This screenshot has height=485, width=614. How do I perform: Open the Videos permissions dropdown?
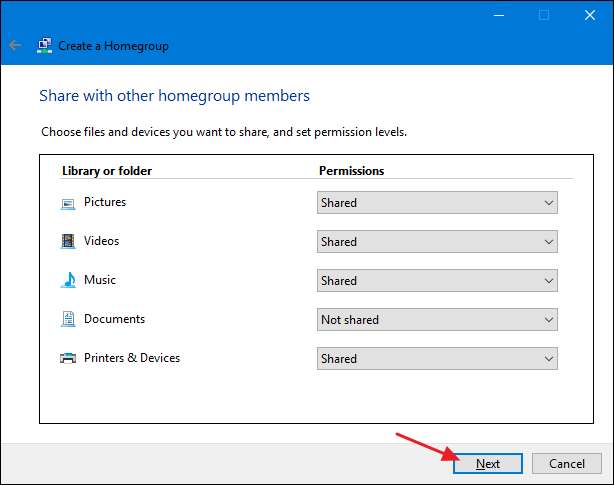[x=436, y=242]
